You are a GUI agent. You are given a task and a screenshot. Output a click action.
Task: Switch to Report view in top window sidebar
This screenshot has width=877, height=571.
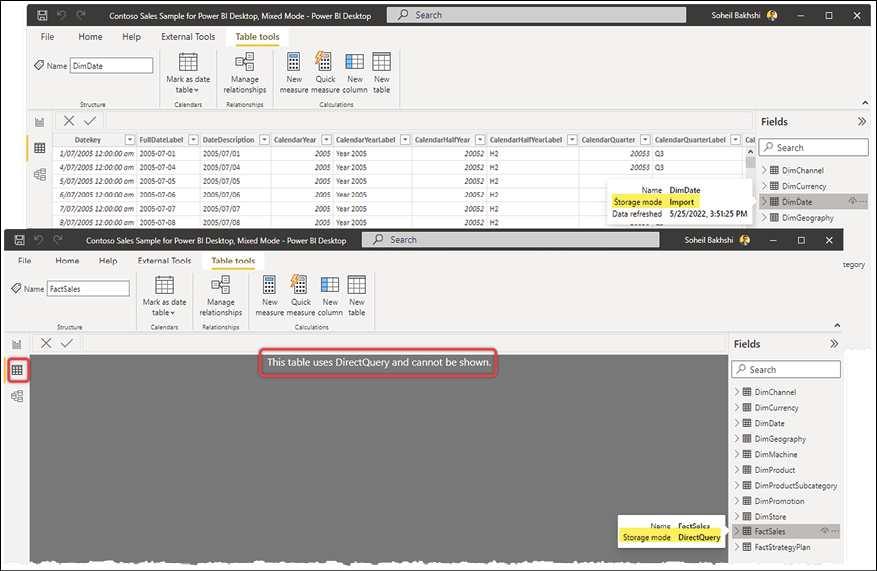tap(40, 122)
